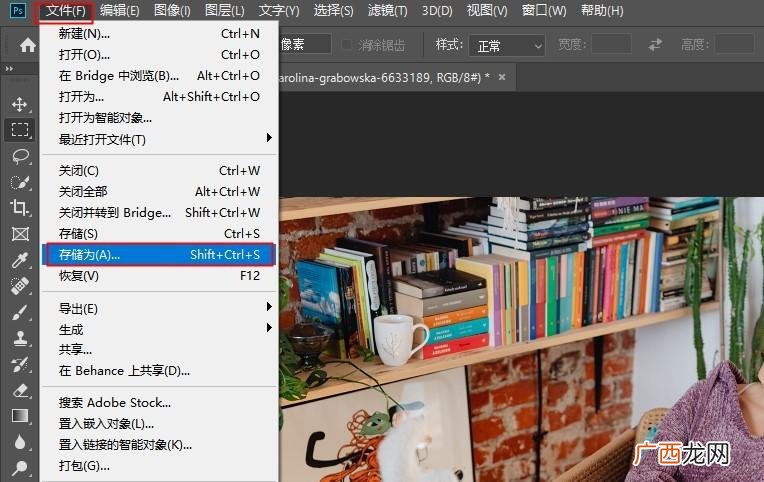The width and height of the screenshot is (764, 482).
Task: Select the Quick Selection tool
Action: [20, 182]
